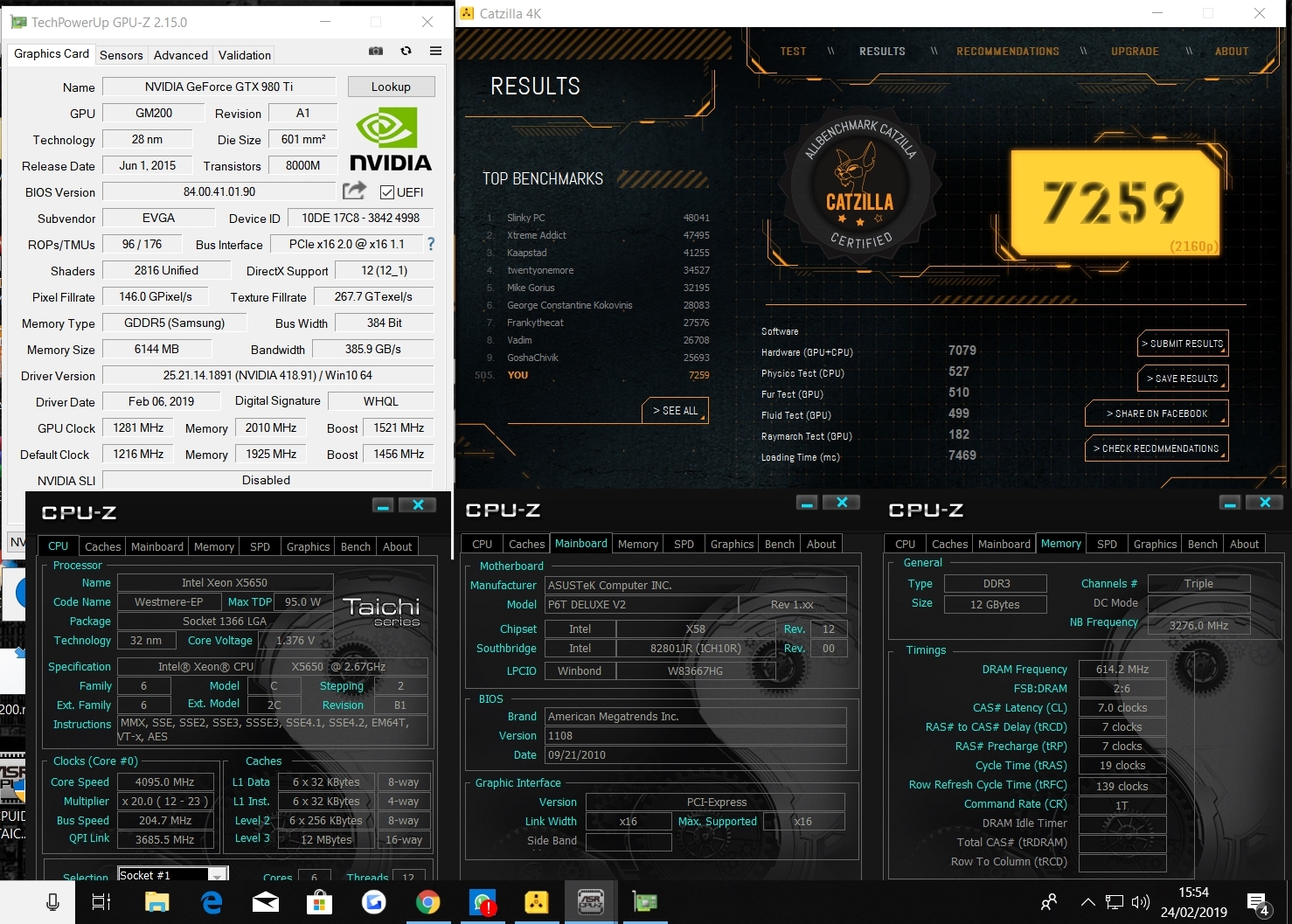Viewport: 1292px width, 924px height.
Task: Click the Catzilla Certified badge
Action: coord(861,186)
